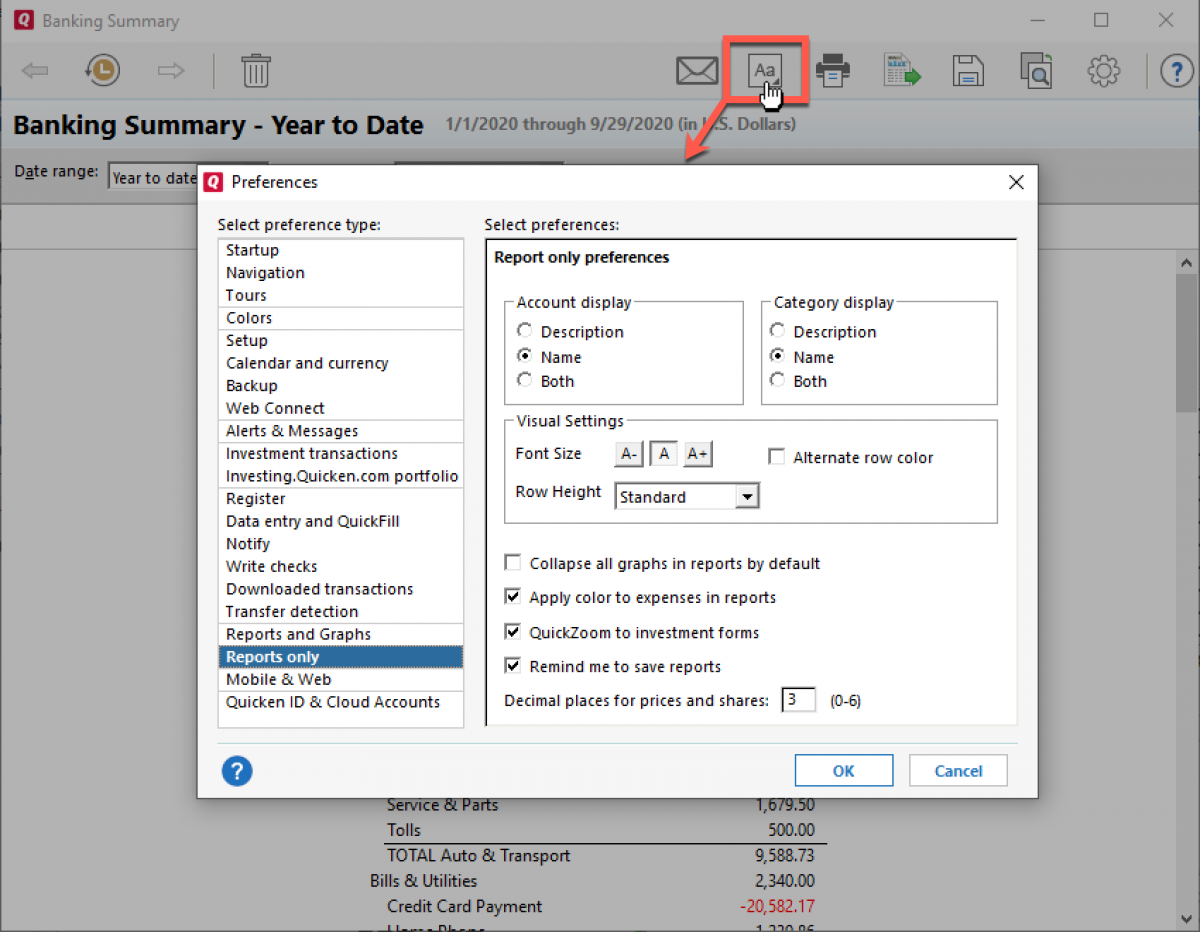Save the report with the floppy disk icon
The image size is (1200, 932).
[968, 71]
